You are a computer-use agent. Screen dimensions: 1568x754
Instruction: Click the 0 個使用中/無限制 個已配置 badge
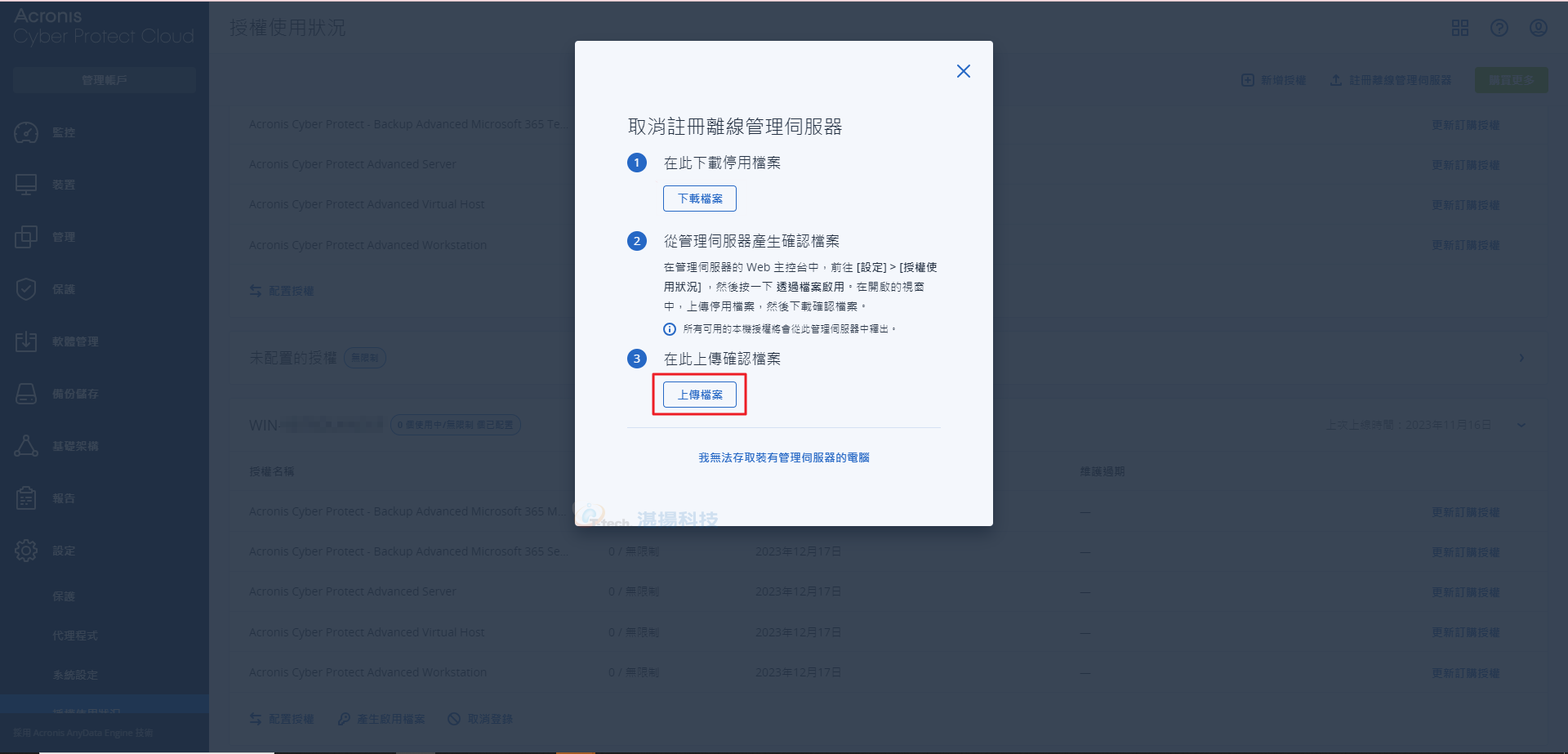456,425
